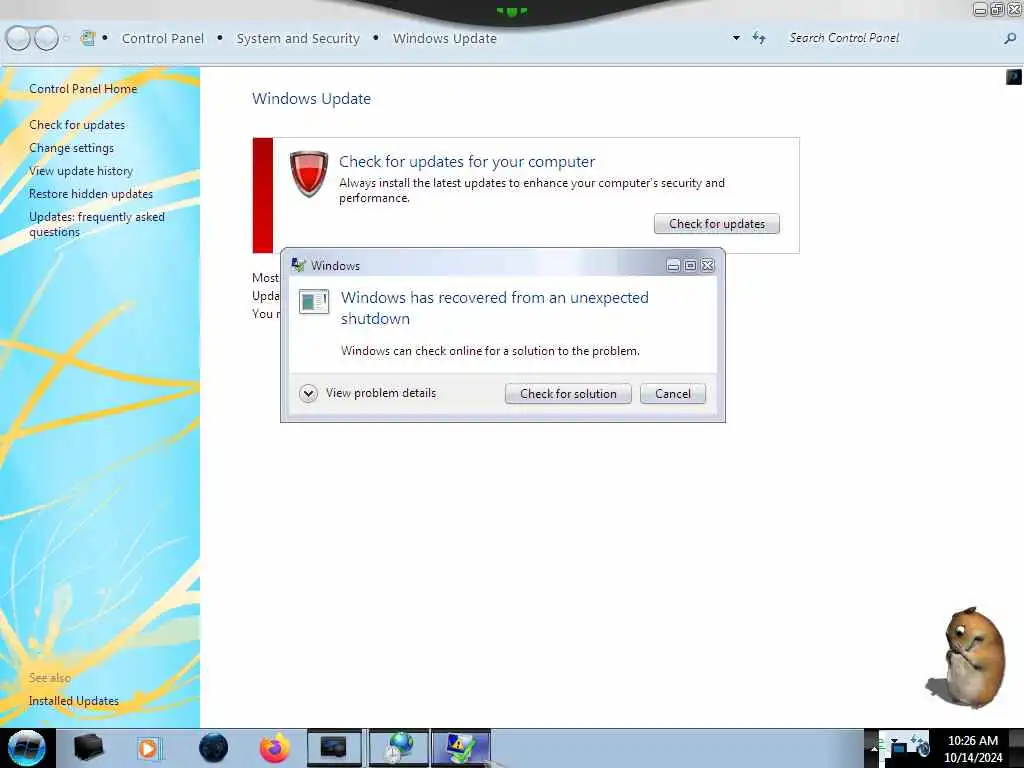Open the media player taskbar icon
The image size is (1024, 768).
[x=149, y=748]
